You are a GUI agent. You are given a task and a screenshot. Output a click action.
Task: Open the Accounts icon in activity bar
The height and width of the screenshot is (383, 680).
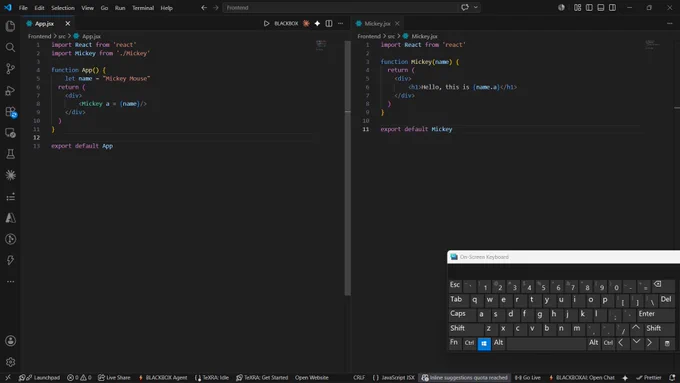tap(10, 341)
